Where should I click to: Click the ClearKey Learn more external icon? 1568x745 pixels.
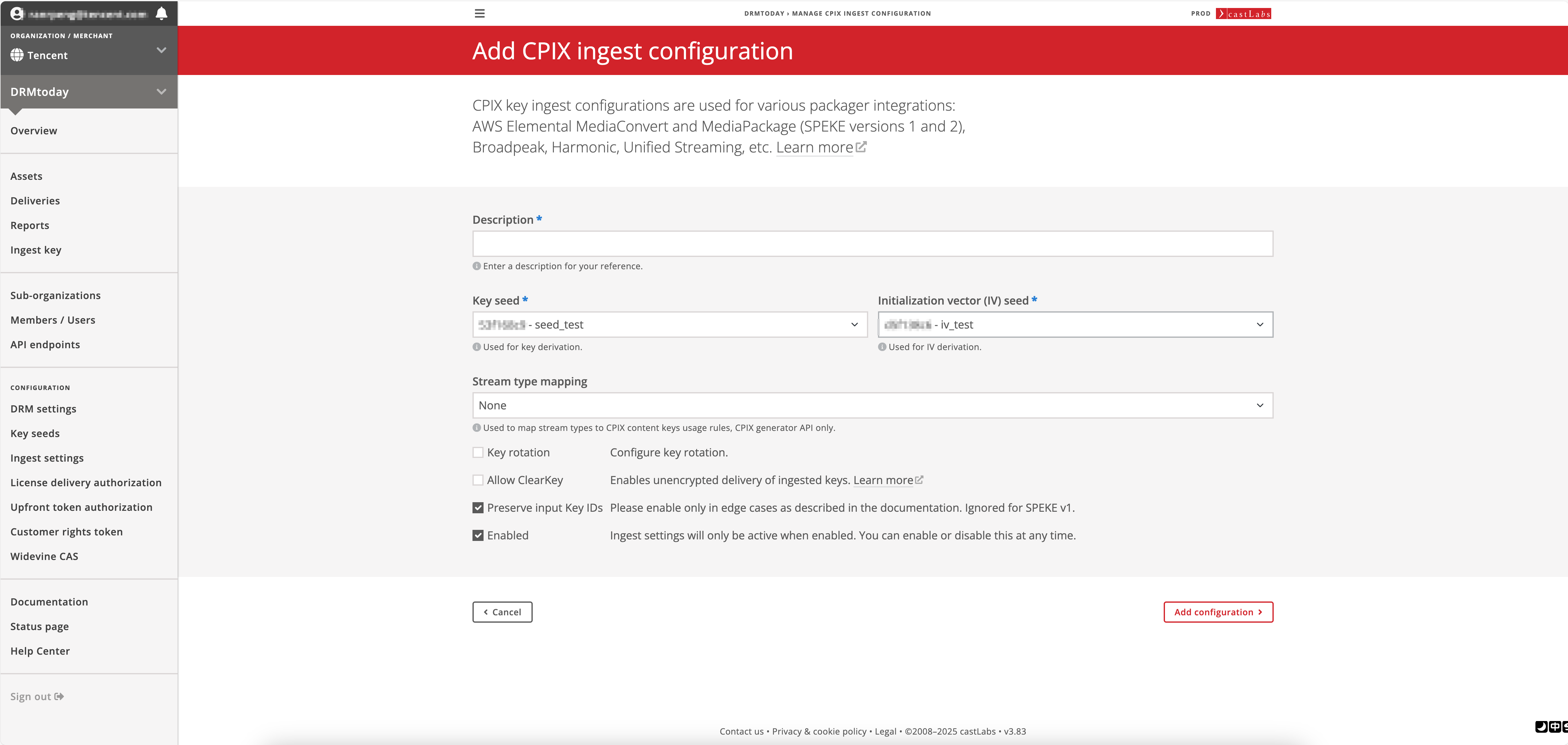point(919,480)
